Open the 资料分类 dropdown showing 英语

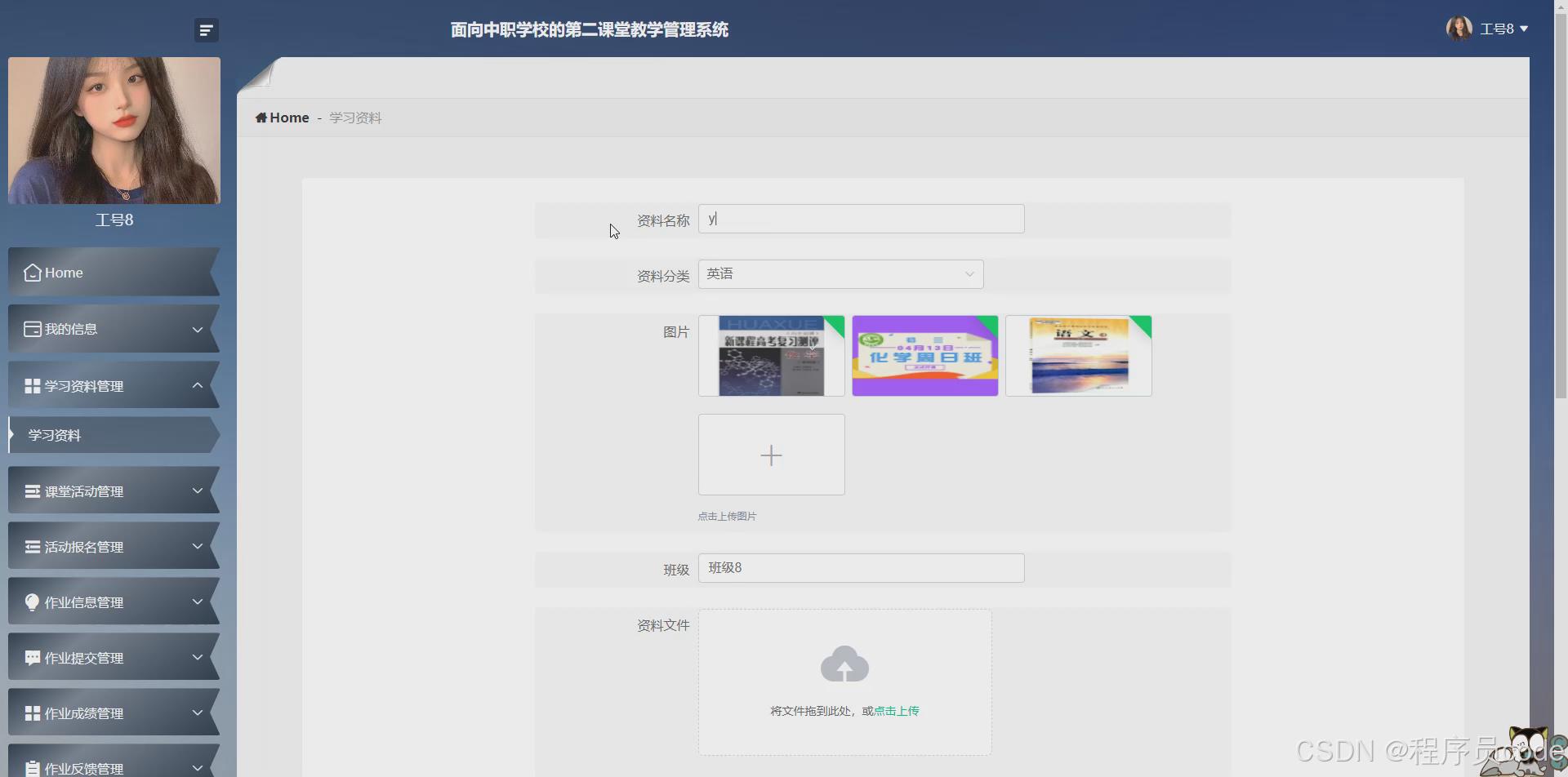click(x=840, y=273)
